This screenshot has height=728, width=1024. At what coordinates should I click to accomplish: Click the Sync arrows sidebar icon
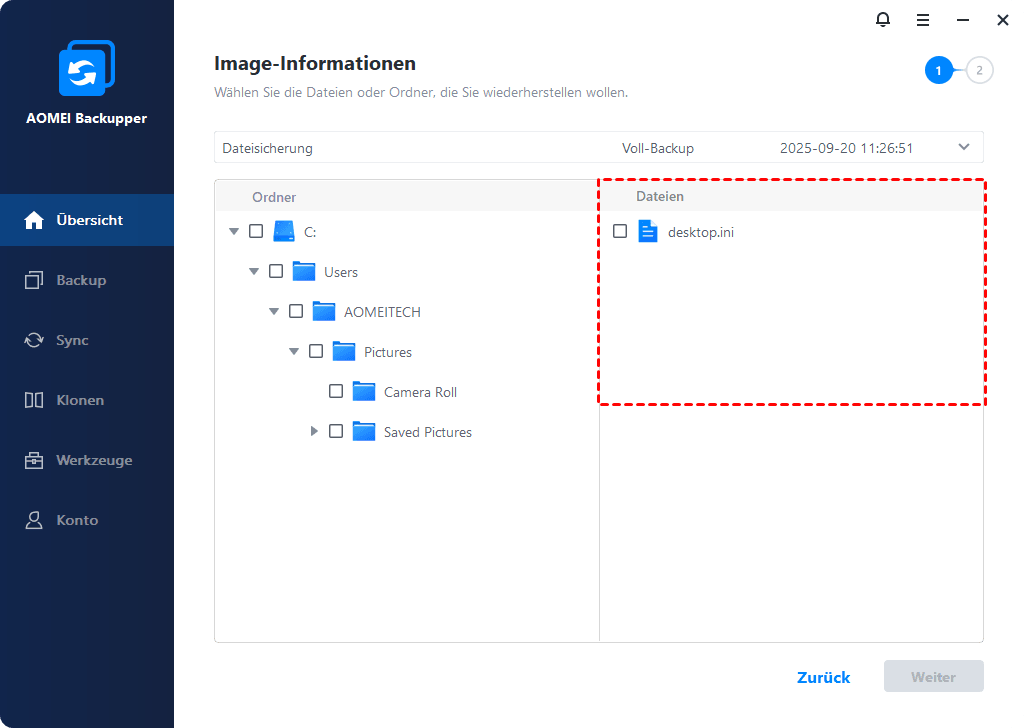click(34, 340)
